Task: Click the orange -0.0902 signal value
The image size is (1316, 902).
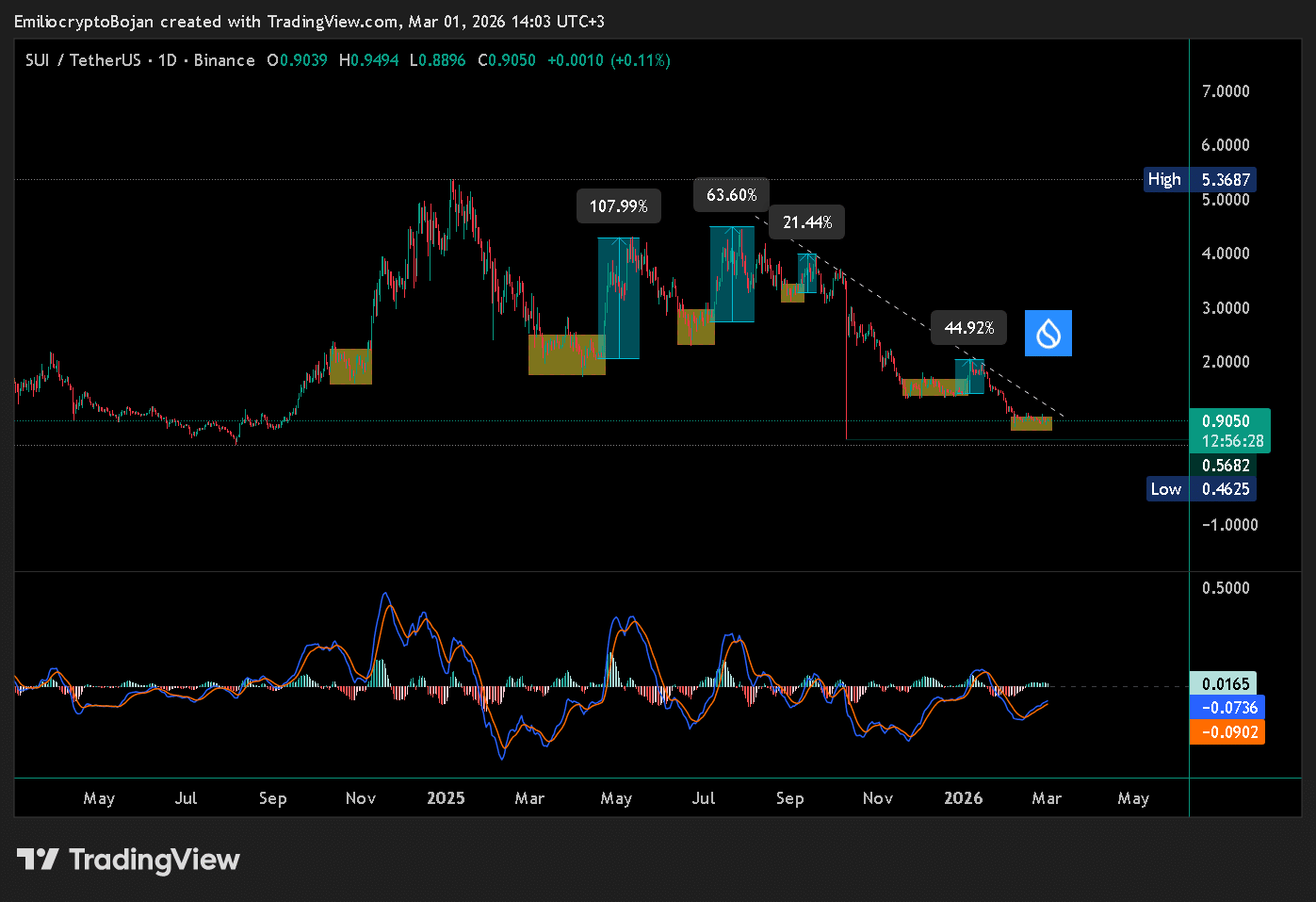Action: click(x=1227, y=731)
